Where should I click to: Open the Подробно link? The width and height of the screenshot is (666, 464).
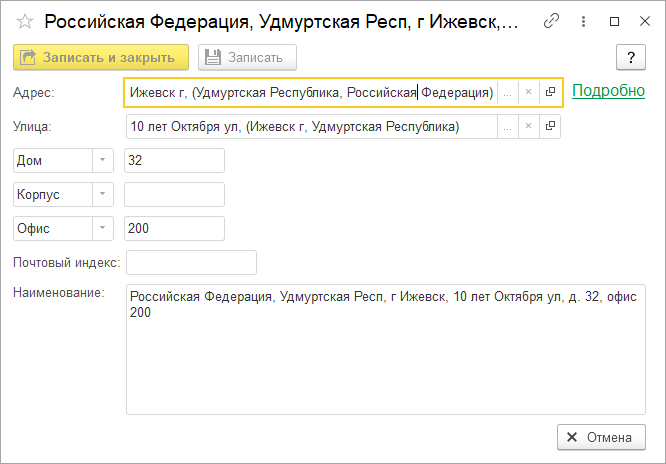click(608, 91)
